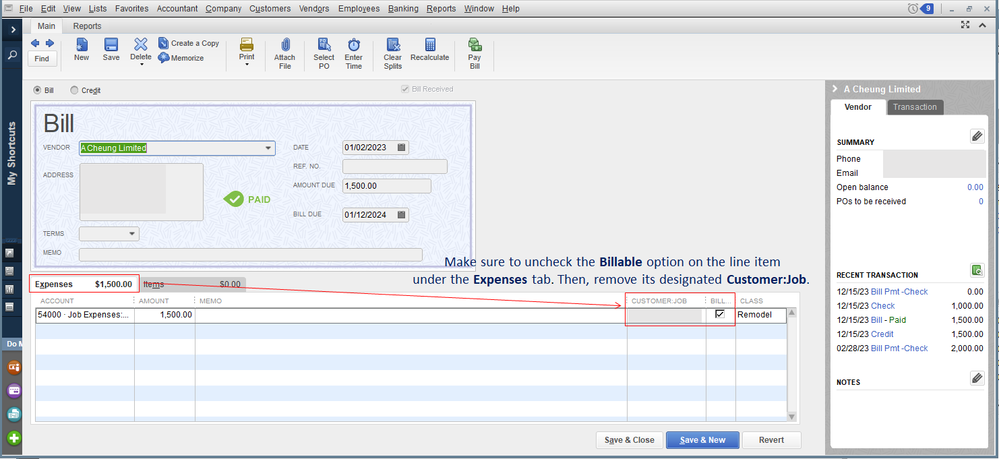
Task: Click the Ref. No. input field
Action: [395, 166]
